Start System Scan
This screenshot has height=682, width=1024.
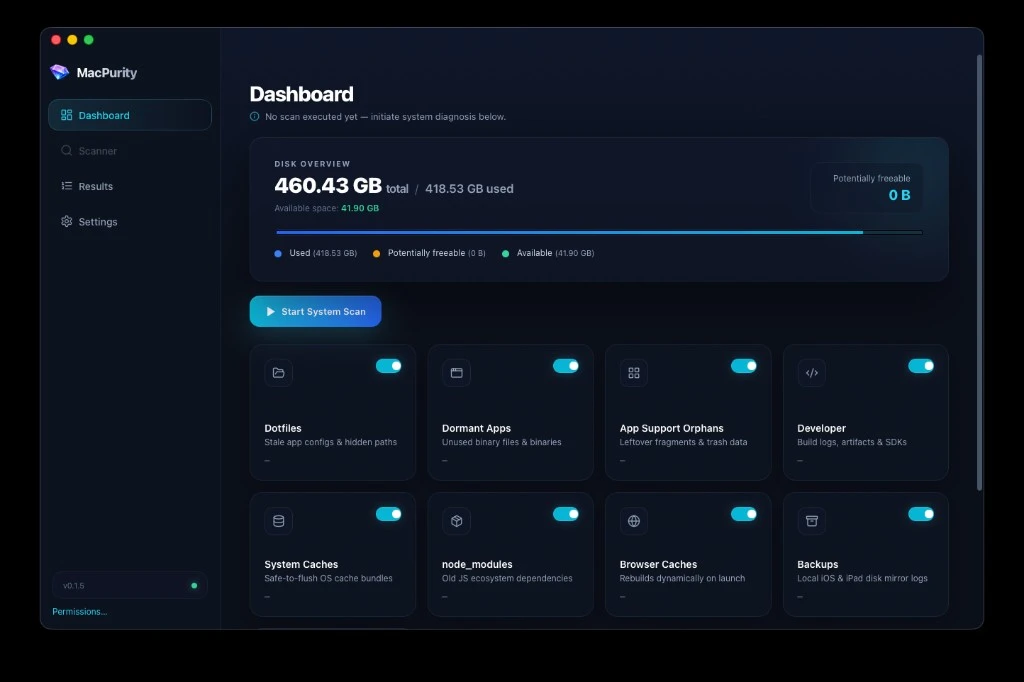(x=315, y=312)
